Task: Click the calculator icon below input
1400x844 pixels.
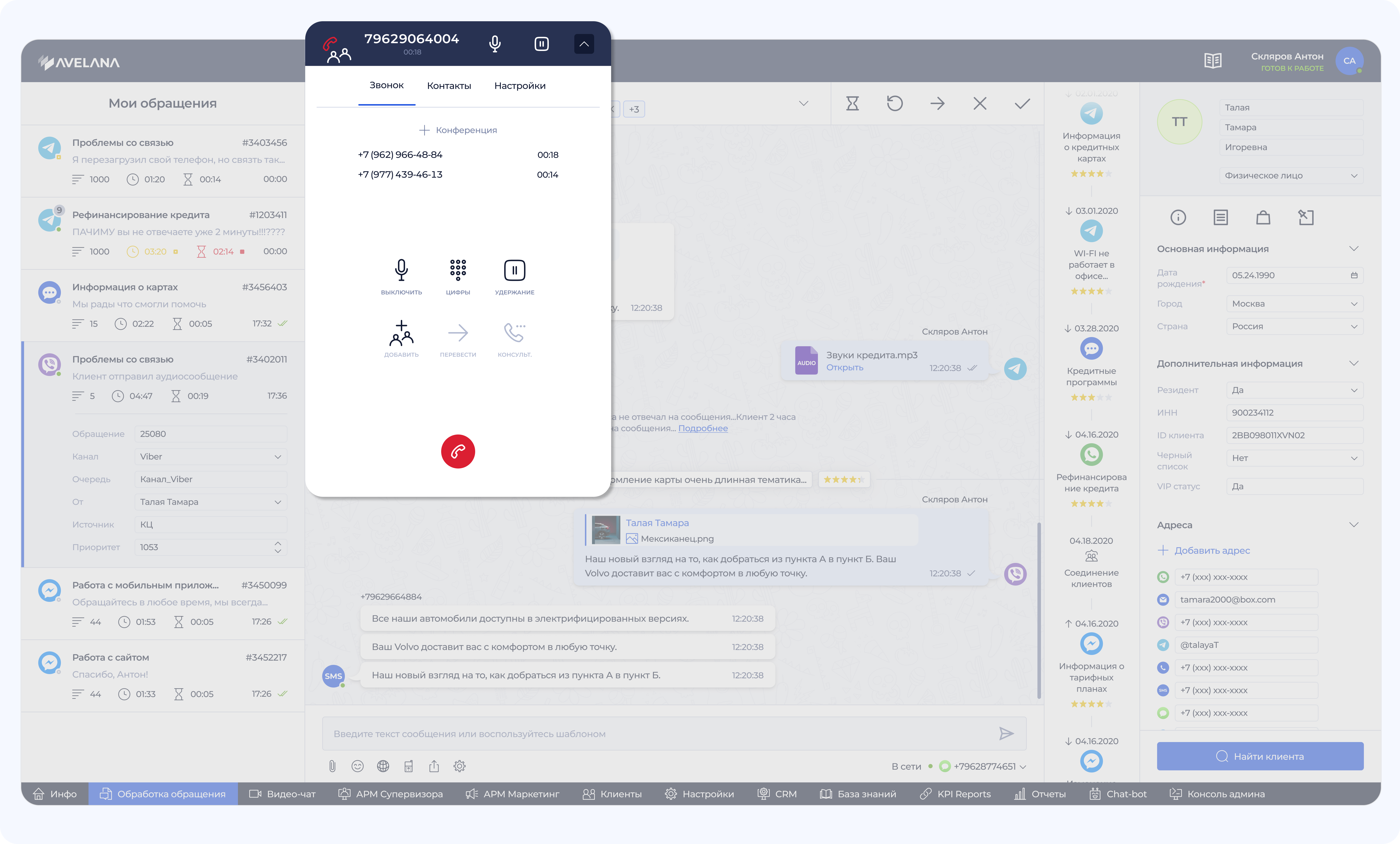Action: [409, 766]
